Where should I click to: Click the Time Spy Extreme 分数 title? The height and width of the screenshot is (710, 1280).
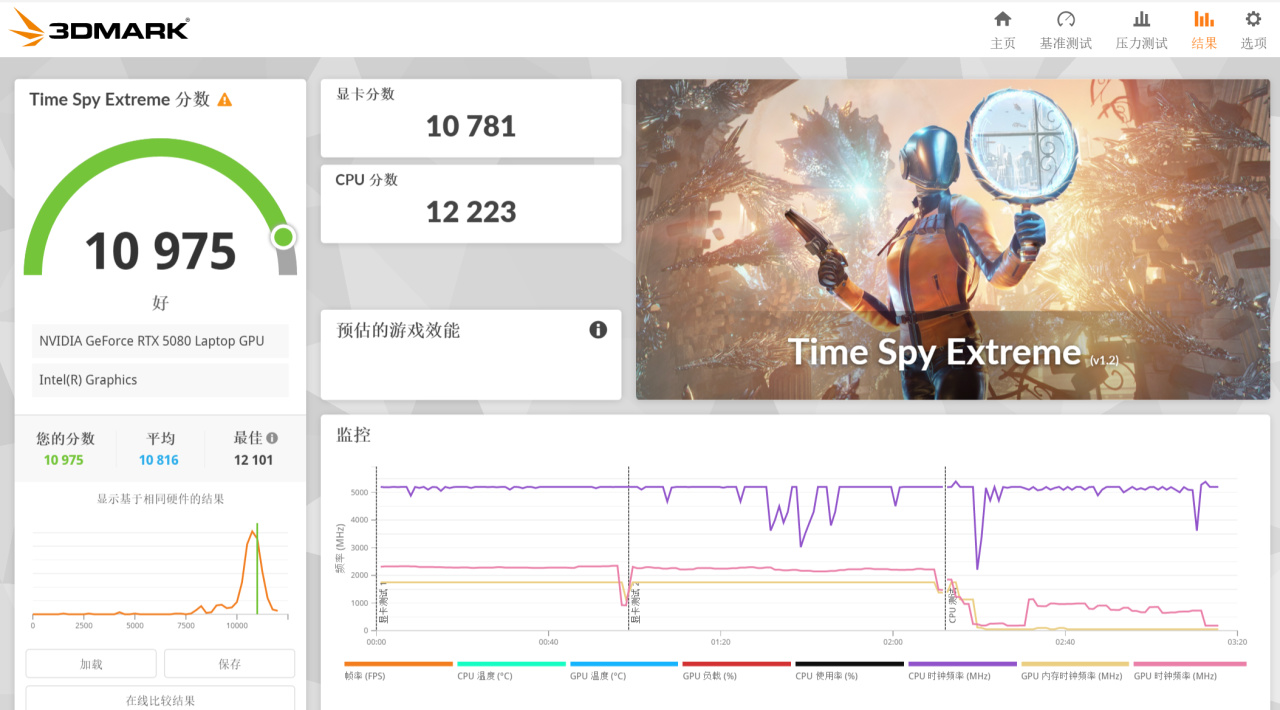click(120, 99)
